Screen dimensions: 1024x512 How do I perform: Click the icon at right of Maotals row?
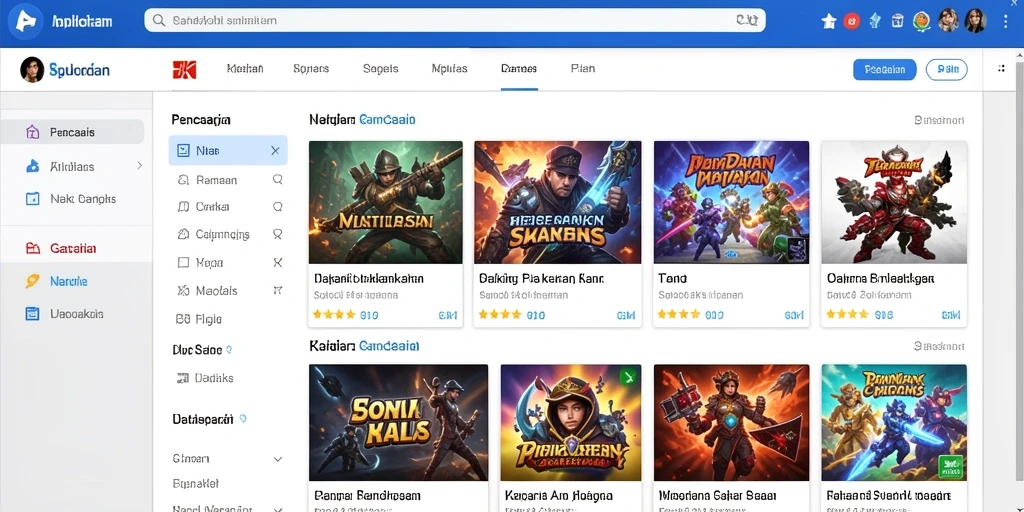pyautogui.click(x=278, y=290)
